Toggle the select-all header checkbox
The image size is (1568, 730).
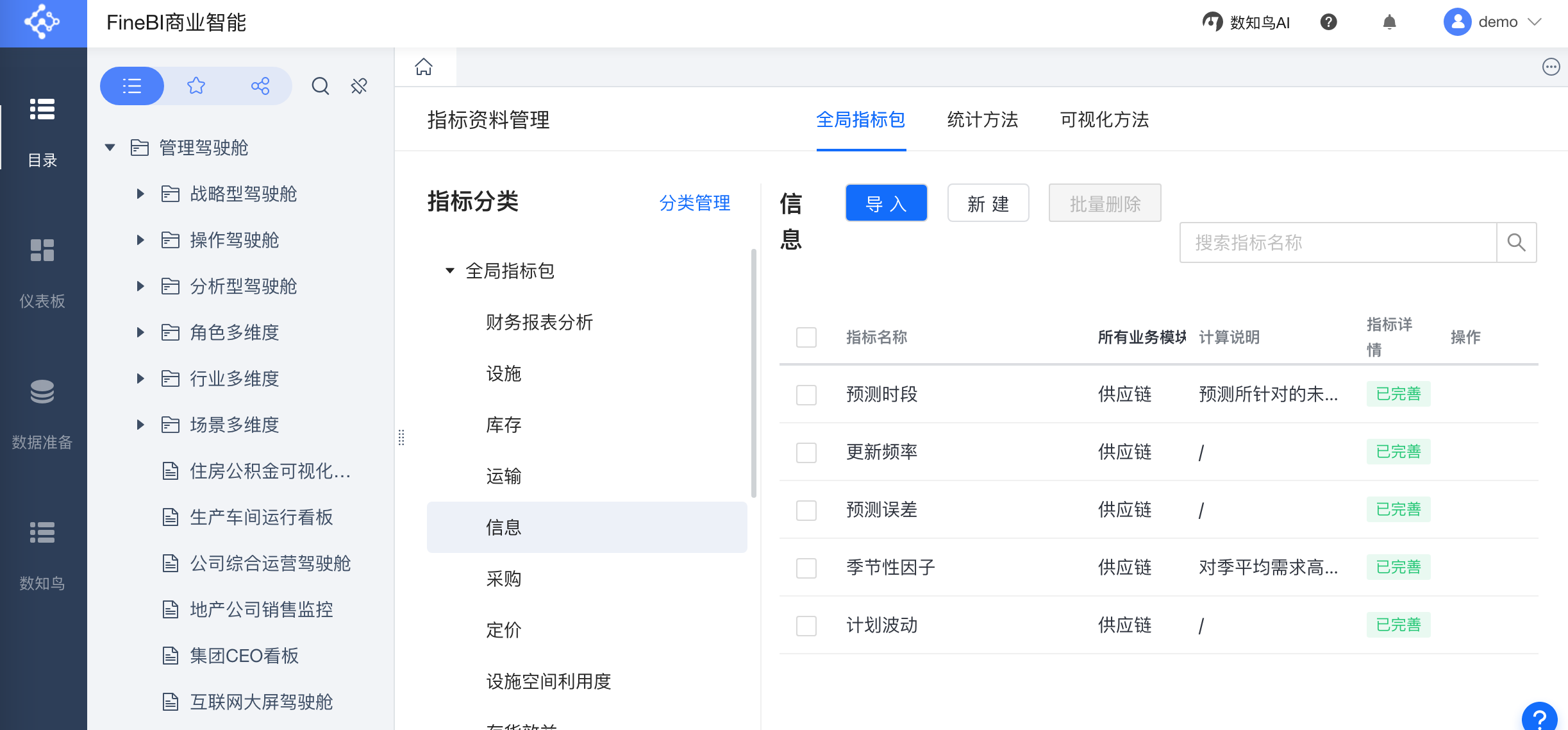(806, 337)
